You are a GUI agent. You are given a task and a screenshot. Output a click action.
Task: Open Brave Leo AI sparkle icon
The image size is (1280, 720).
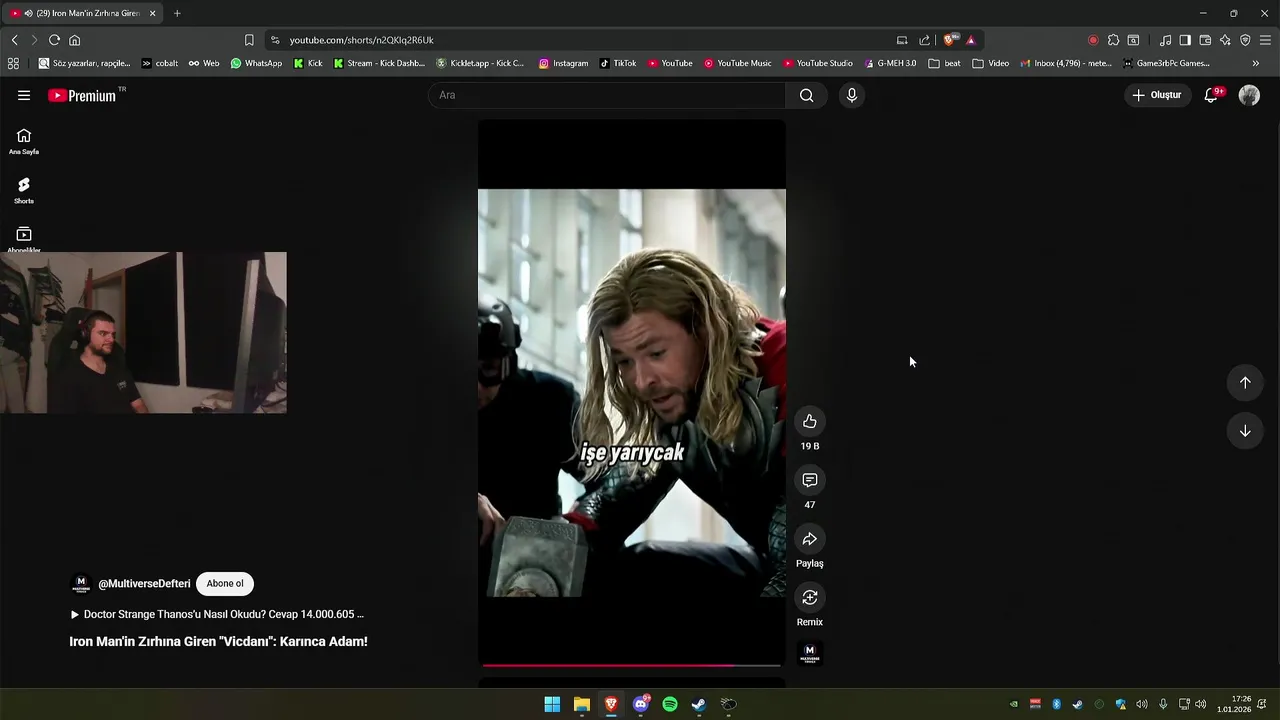[1225, 40]
